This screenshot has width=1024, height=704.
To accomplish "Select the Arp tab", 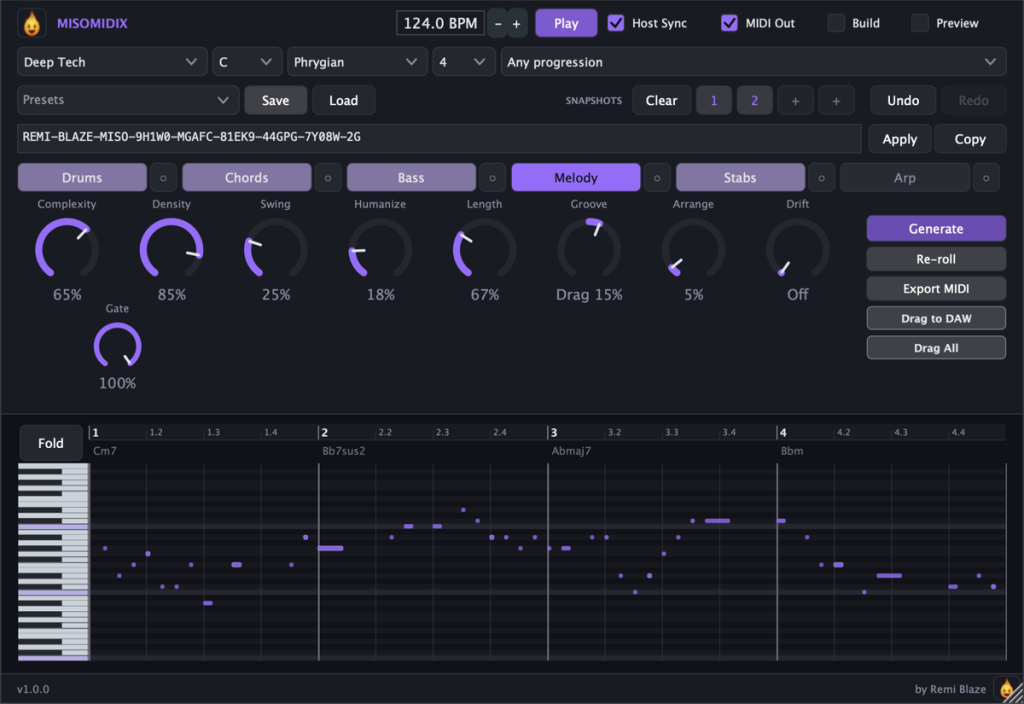I will pyautogui.click(x=905, y=178).
